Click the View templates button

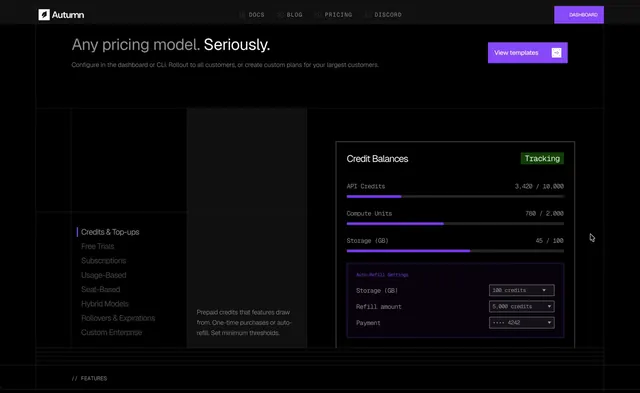coord(527,53)
